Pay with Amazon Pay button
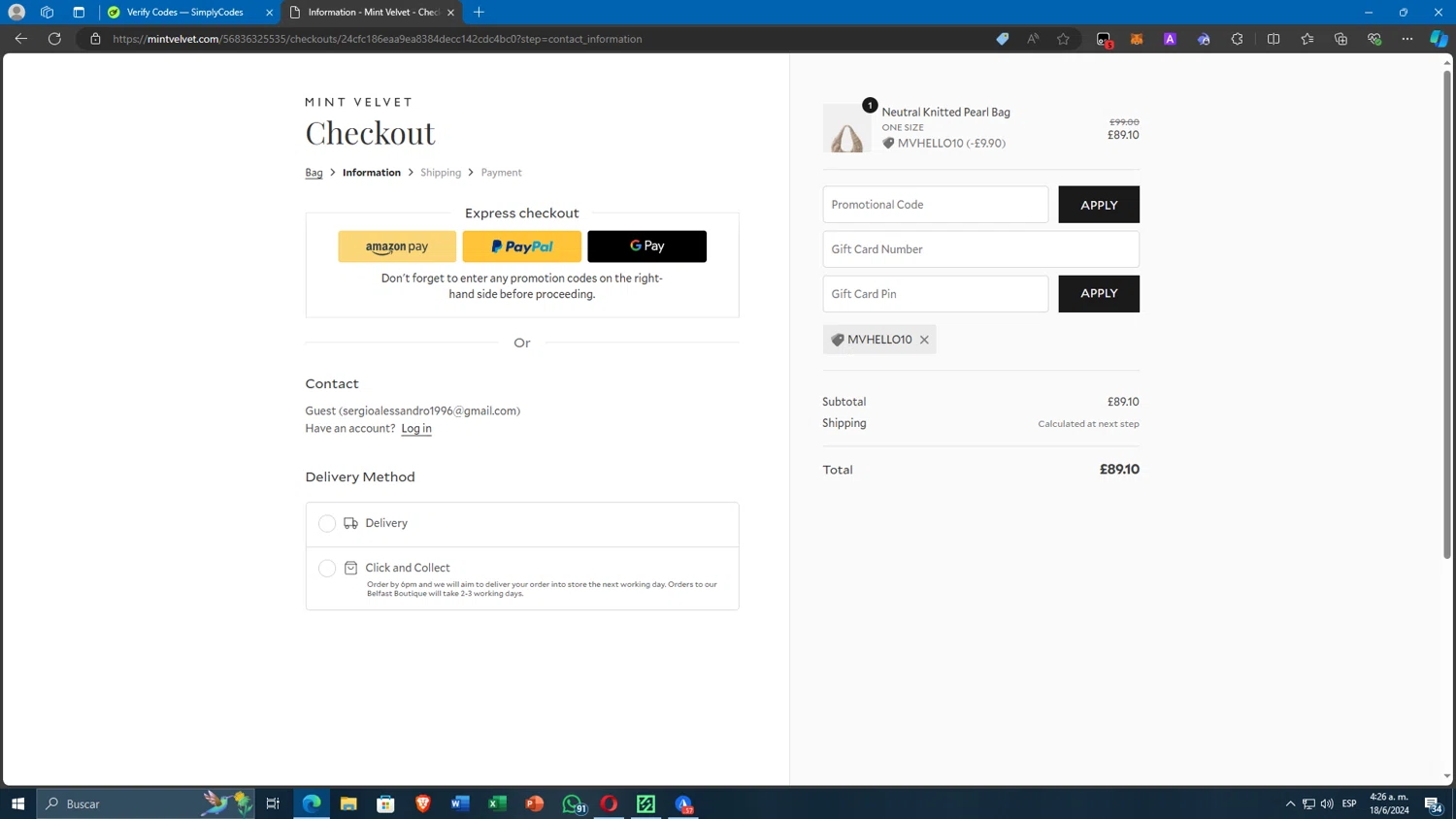This screenshot has width=1456, height=819. click(x=397, y=246)
